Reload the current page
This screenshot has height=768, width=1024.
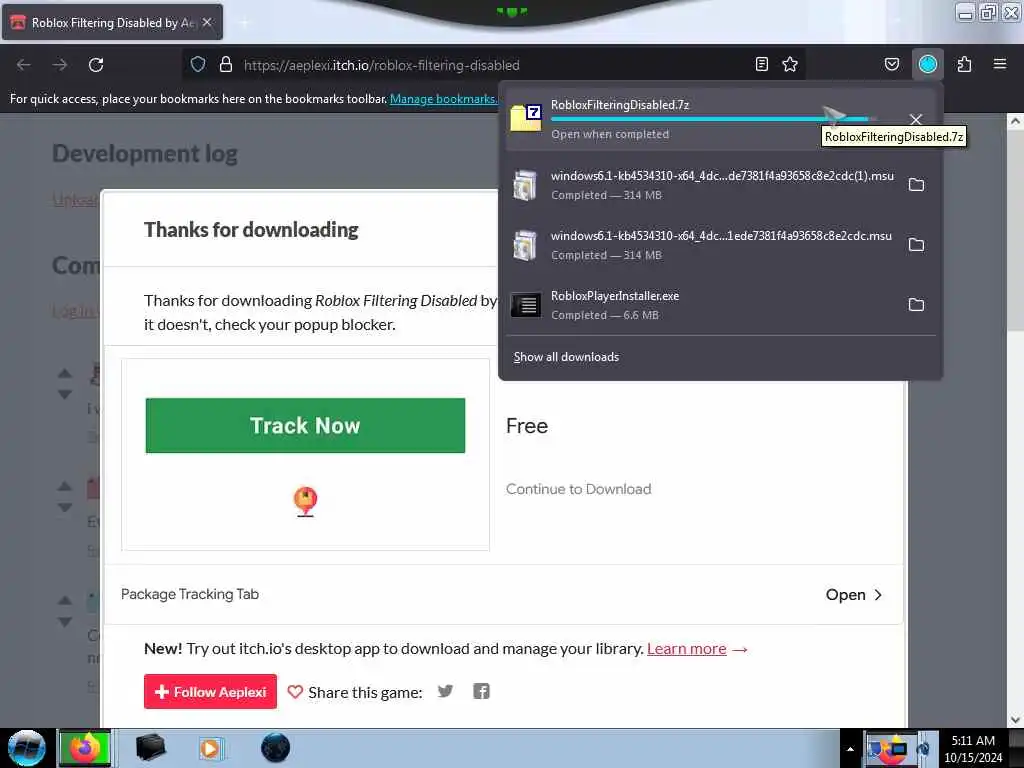(96, 65)
